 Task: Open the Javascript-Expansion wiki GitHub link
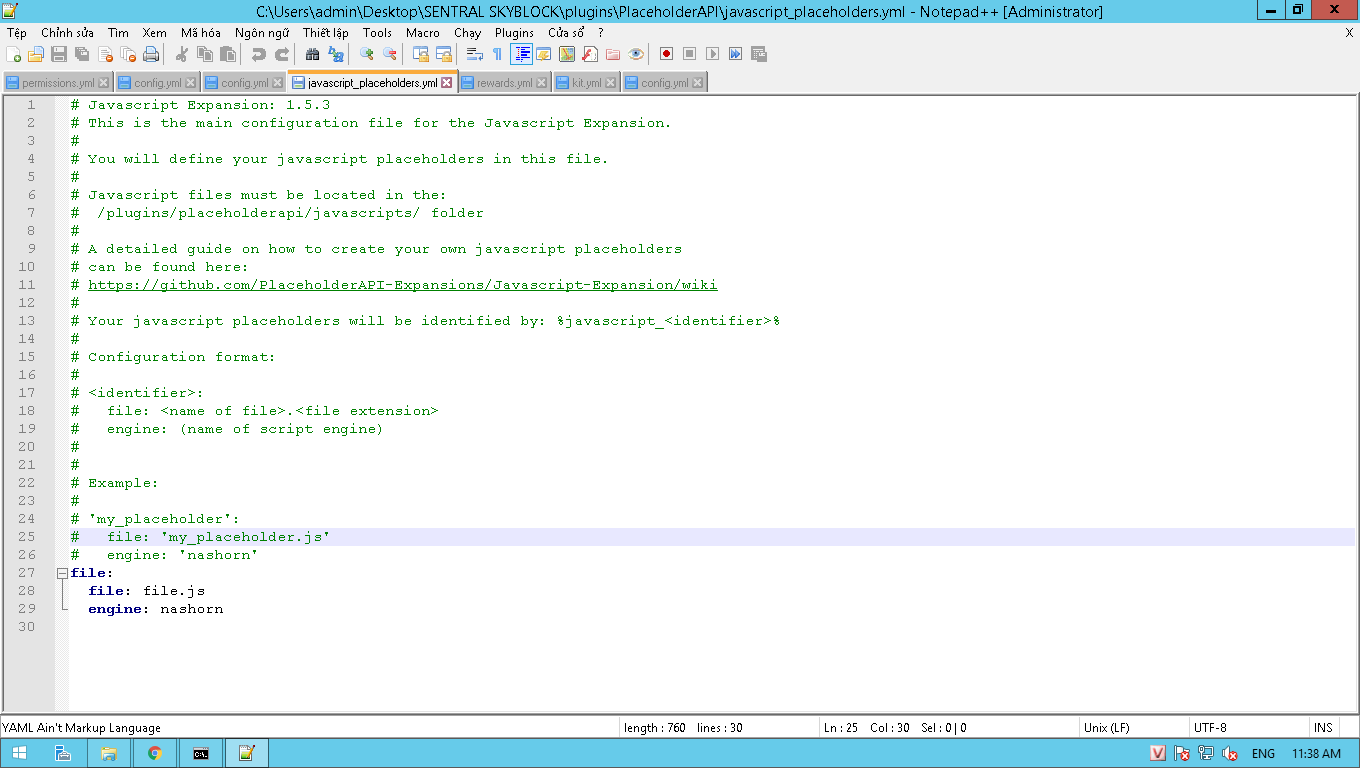click(x=402, y=285)
